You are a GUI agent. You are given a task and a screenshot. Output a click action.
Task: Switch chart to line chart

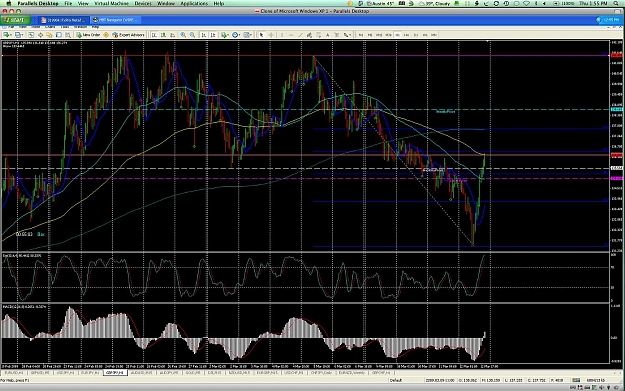point(172,35)
